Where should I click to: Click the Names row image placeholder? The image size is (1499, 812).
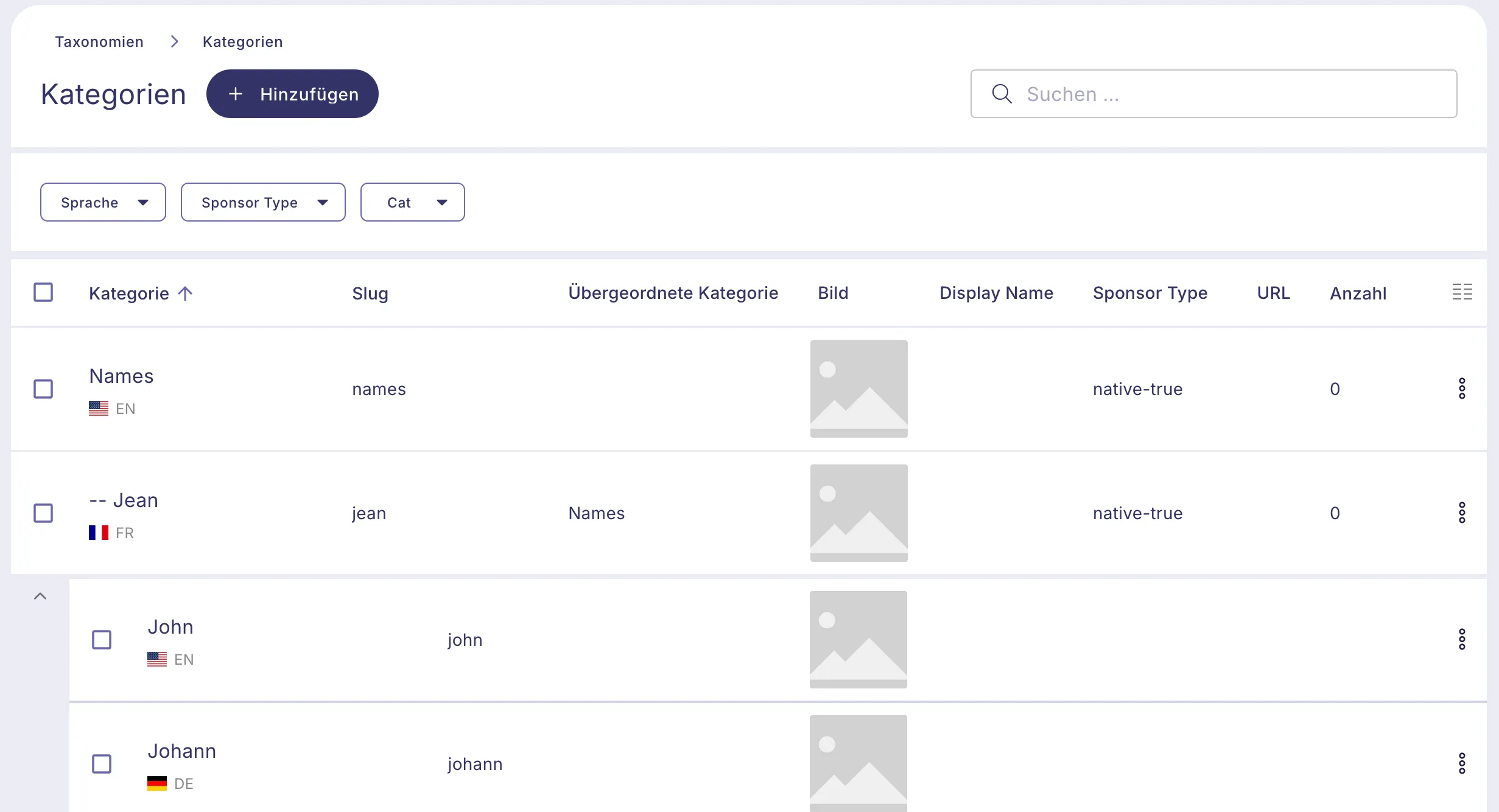coord(859,389)
